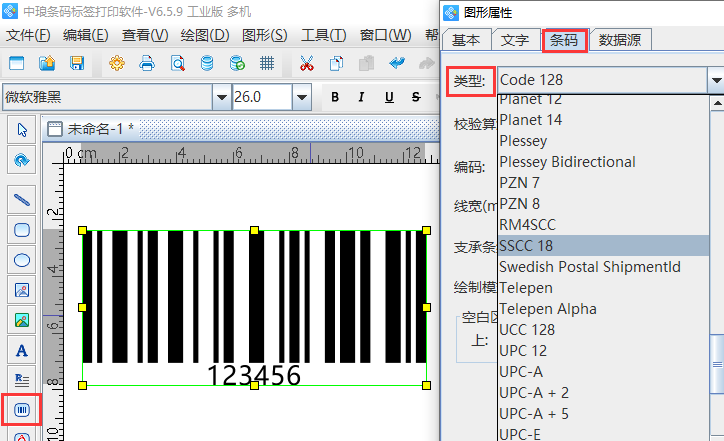This screenshot has height=441, width=724.
Task: Select the ellipse drawing tool
Action: (22, 260)
